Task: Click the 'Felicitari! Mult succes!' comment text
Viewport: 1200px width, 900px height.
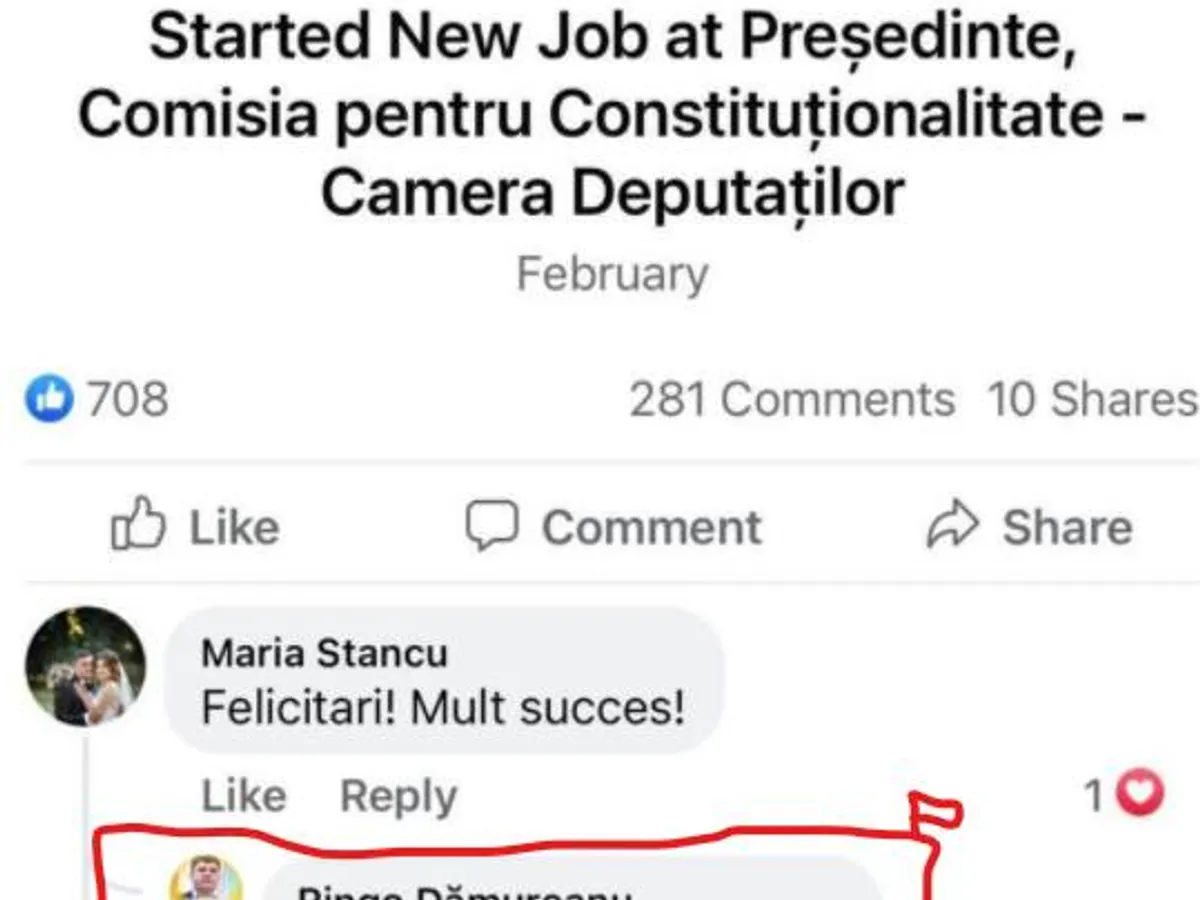Action: [443, 709]
